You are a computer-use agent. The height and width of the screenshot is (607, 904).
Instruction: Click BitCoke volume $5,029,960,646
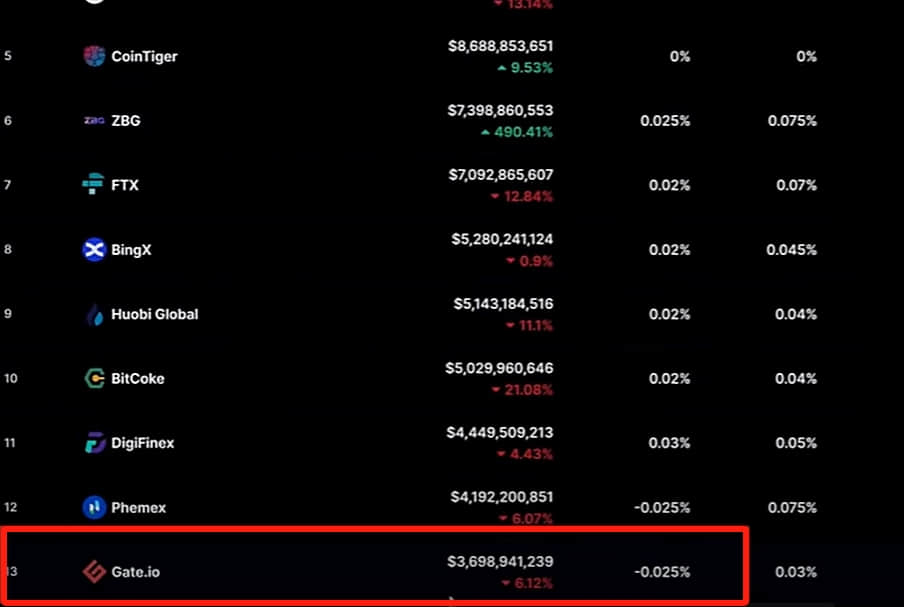pyautogui.click(x=499, y=368)
